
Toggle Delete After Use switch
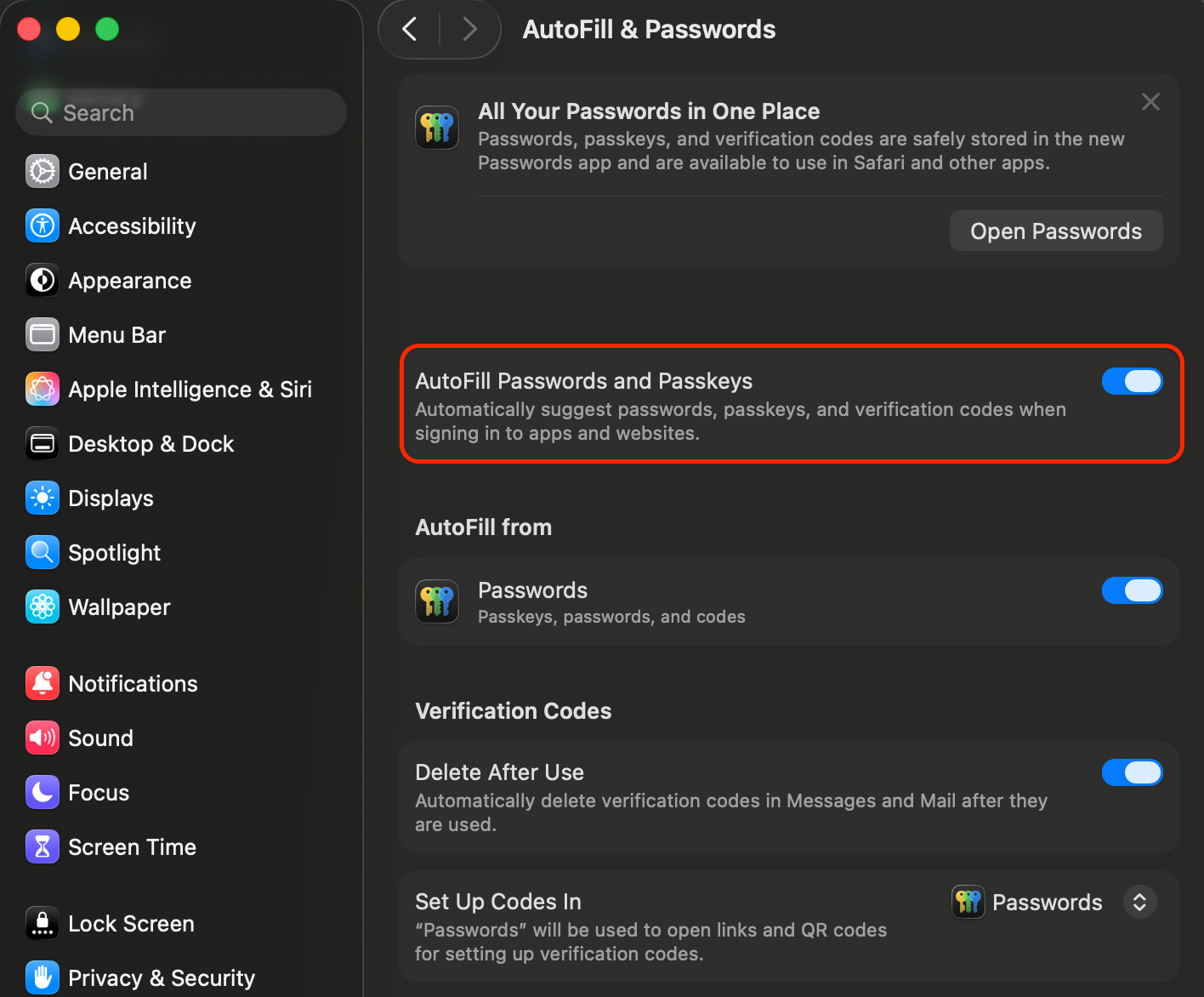(x=1132, y=773)
